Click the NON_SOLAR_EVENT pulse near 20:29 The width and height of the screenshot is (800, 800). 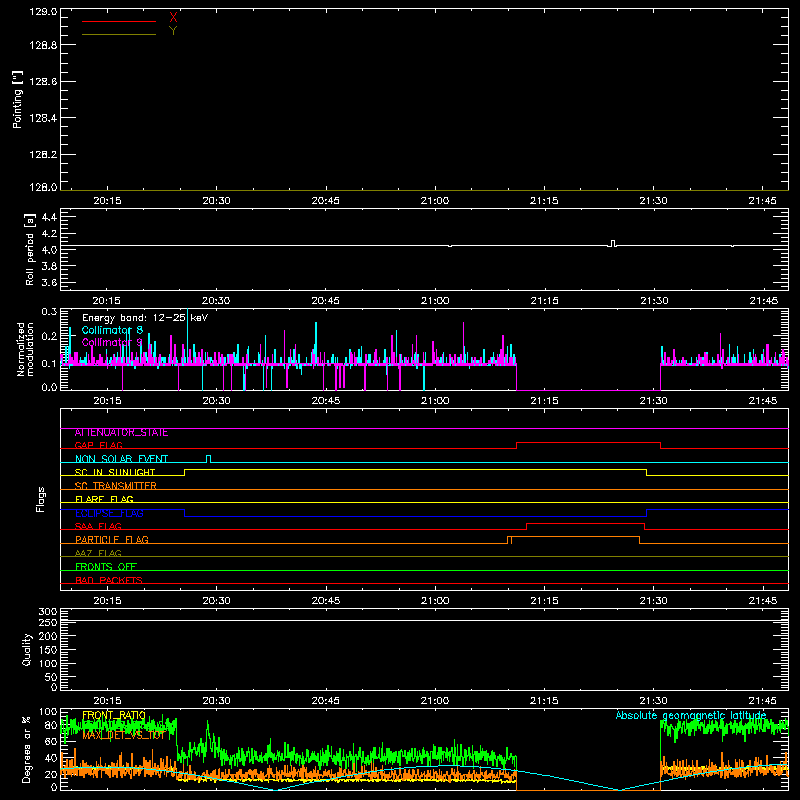point(208,459)
